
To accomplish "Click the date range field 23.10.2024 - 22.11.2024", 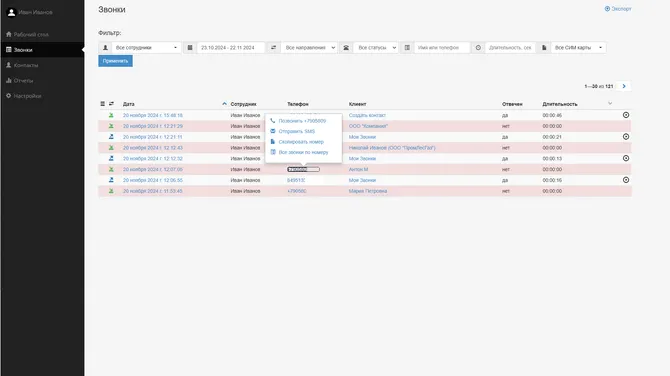I will pos(231,48).
